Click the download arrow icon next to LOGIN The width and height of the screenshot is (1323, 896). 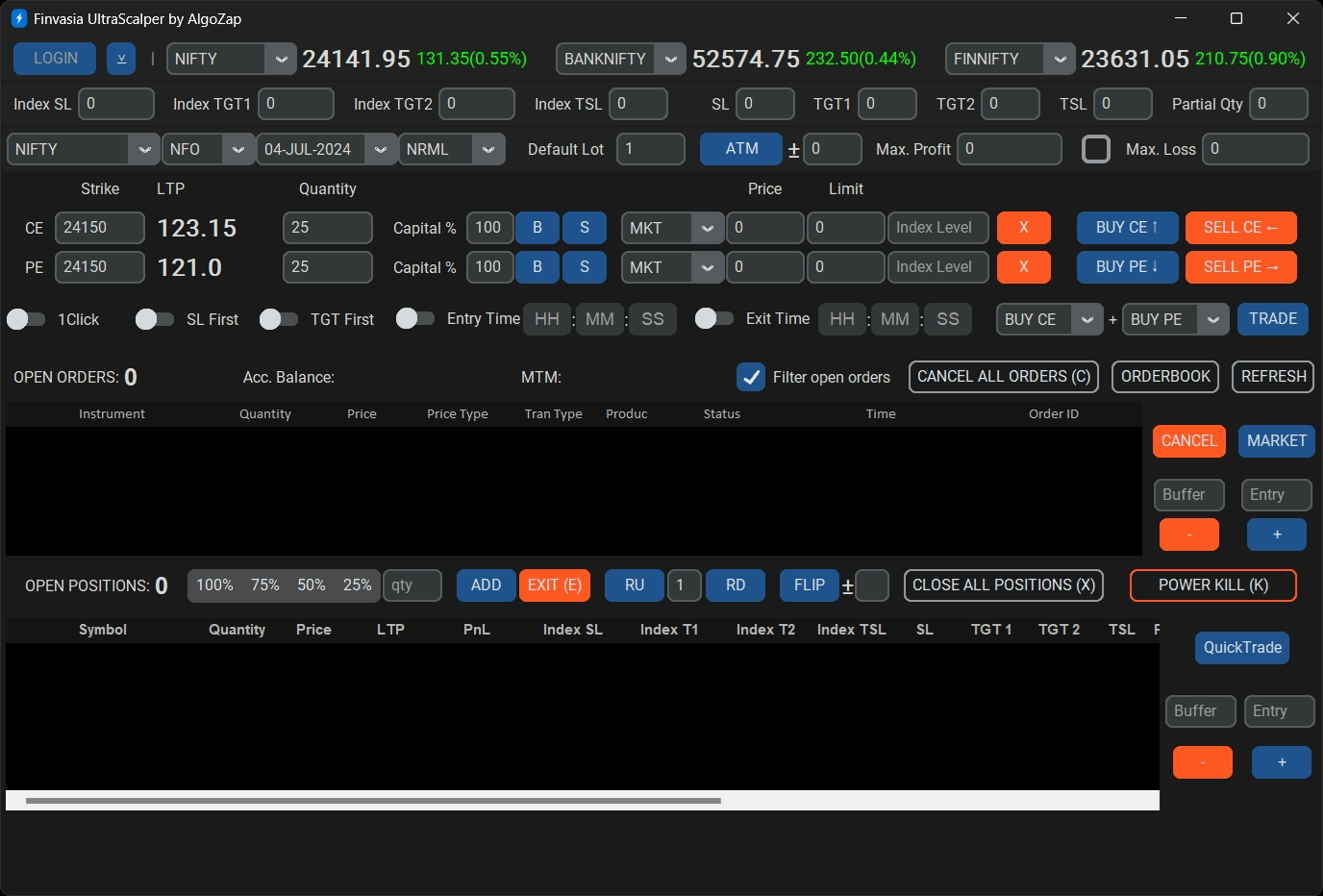click(x=121, y=59)
